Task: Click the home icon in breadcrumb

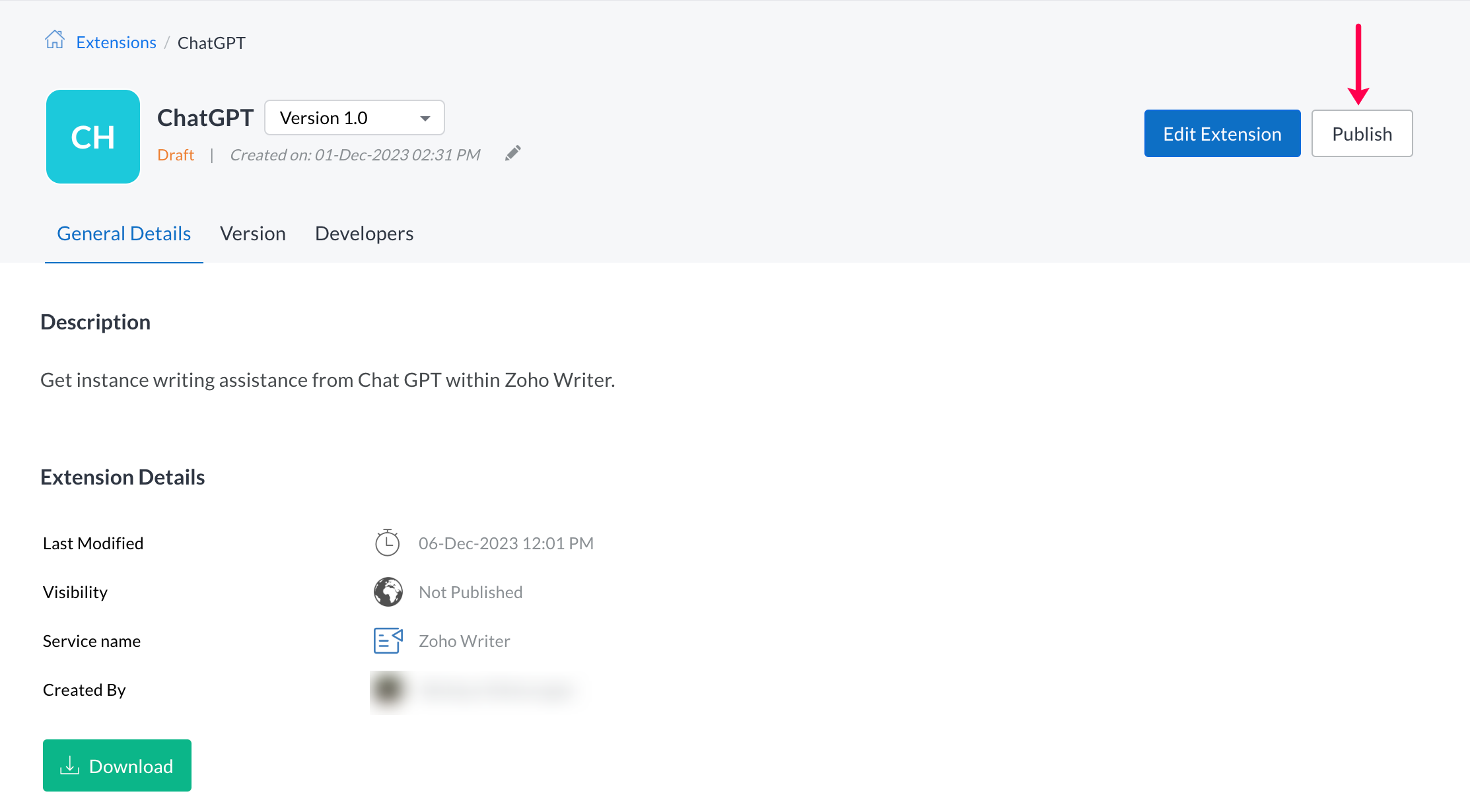Action: [55, 41]
